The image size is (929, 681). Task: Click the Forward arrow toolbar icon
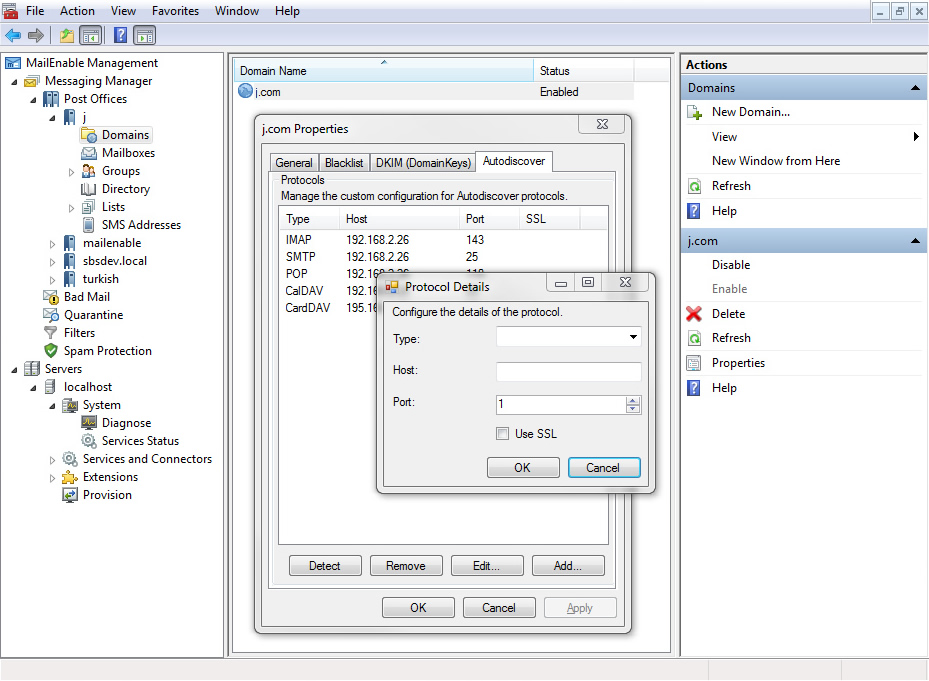coord(36,36)
